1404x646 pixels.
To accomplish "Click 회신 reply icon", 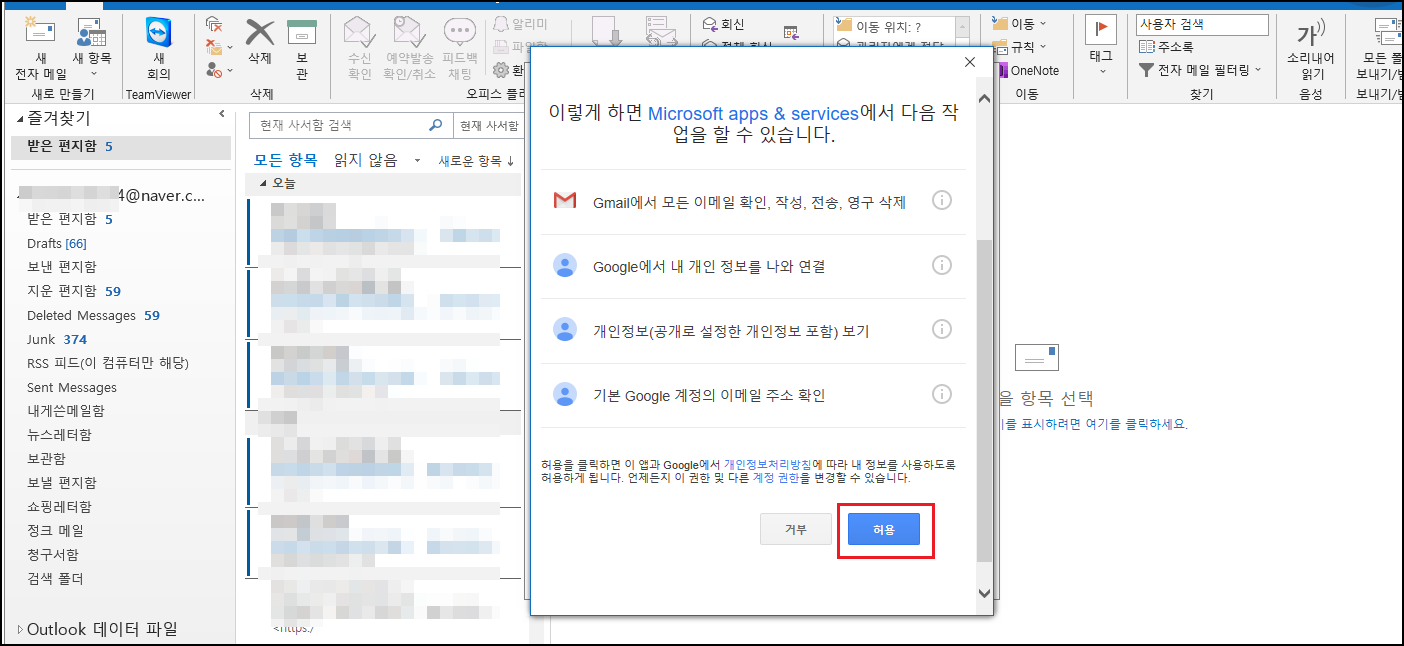I will [x=724, y=24].
